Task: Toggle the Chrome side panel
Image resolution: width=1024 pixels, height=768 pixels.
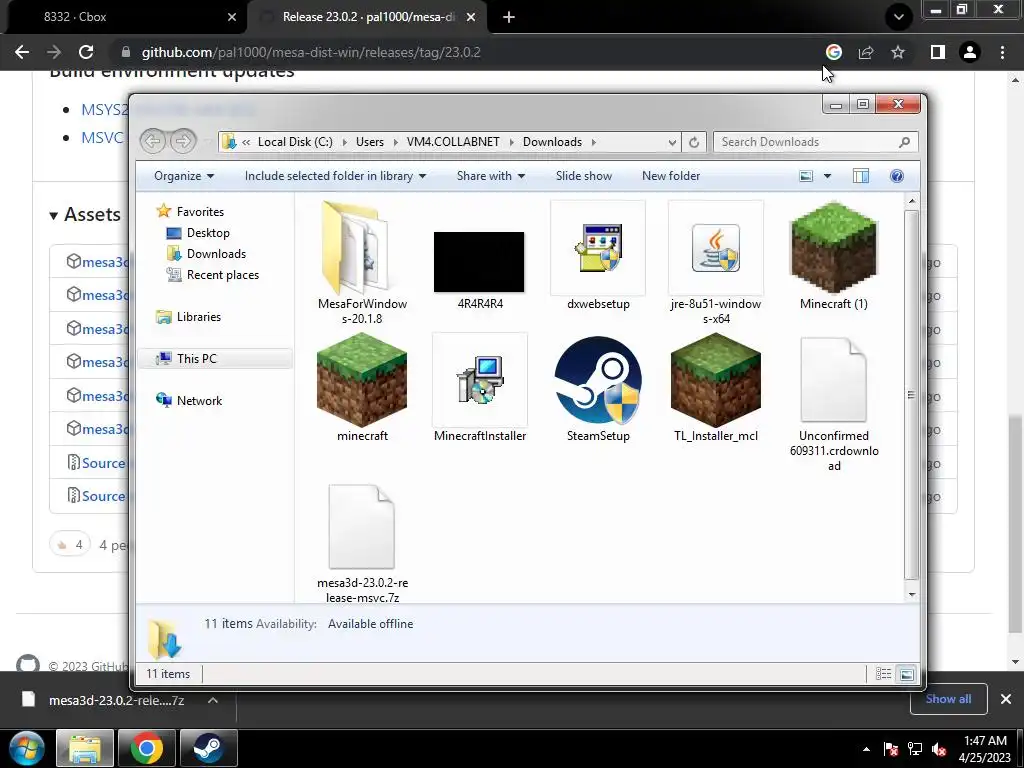Action: point(938,52)
